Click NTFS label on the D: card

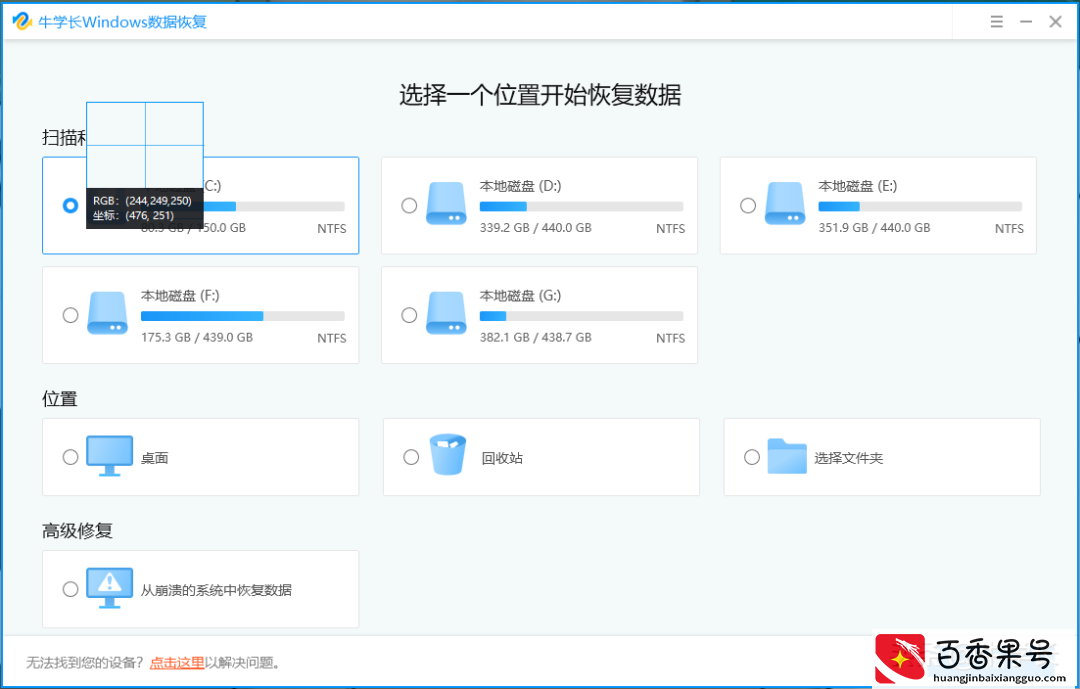[670, 229]
